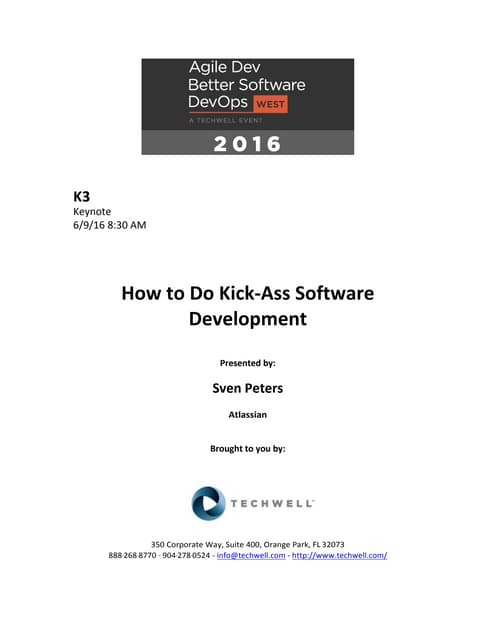Click the TECHWELL wordmark text

point(272,503)
